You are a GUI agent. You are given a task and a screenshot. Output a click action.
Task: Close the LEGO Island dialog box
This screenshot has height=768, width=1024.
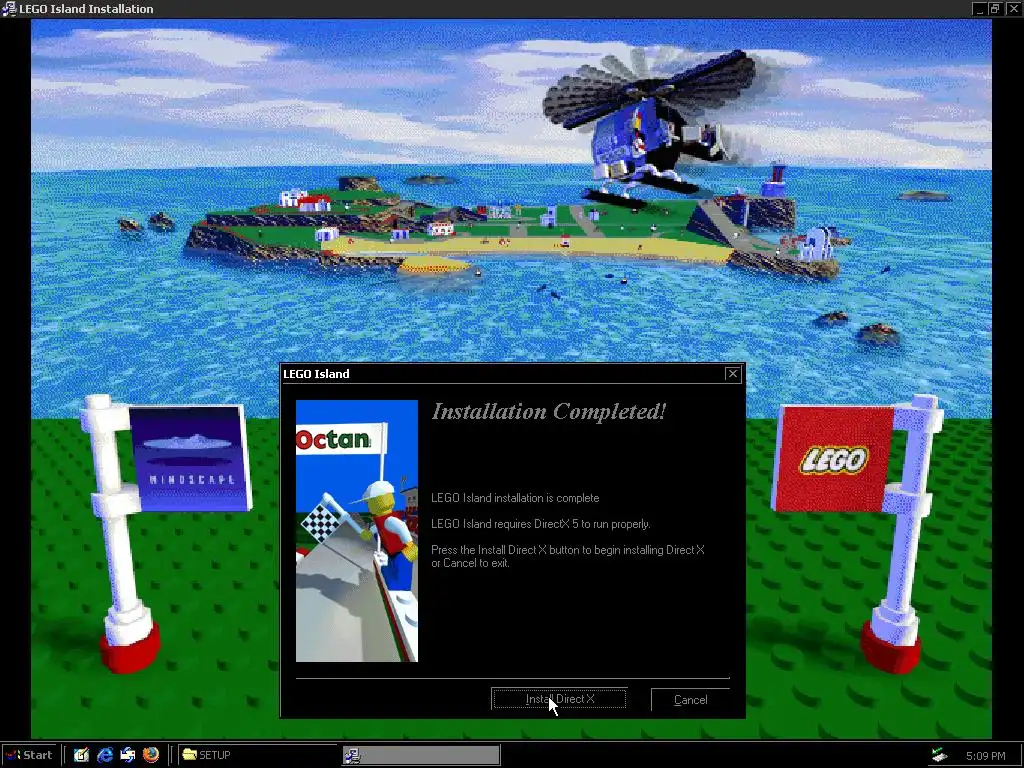tap(733, 374)
